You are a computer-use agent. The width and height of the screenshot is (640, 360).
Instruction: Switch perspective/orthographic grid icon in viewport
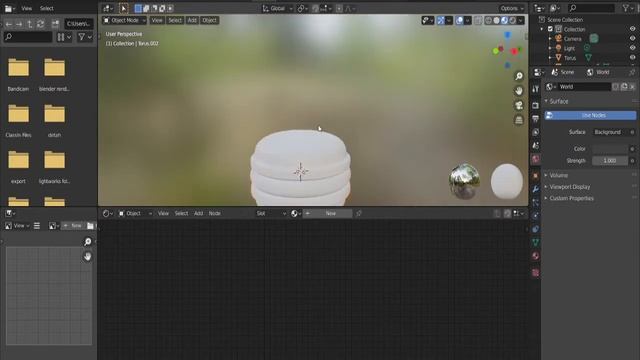519,120
